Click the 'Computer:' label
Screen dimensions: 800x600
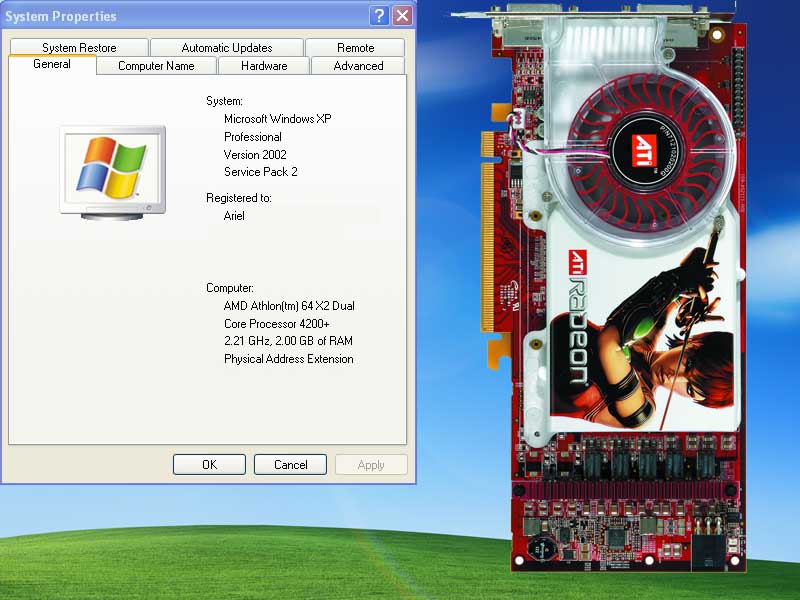[x=230, y=288]
